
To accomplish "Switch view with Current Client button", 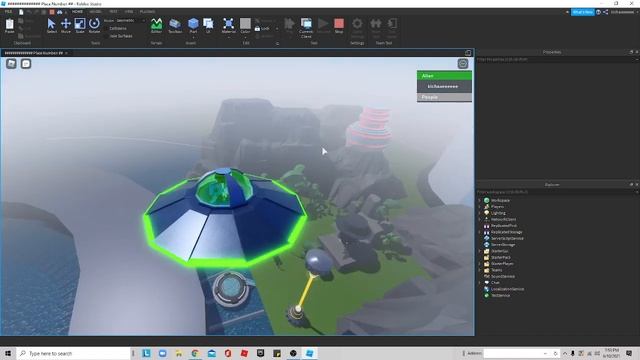I will pyautogui.click(x=306, y=28).
